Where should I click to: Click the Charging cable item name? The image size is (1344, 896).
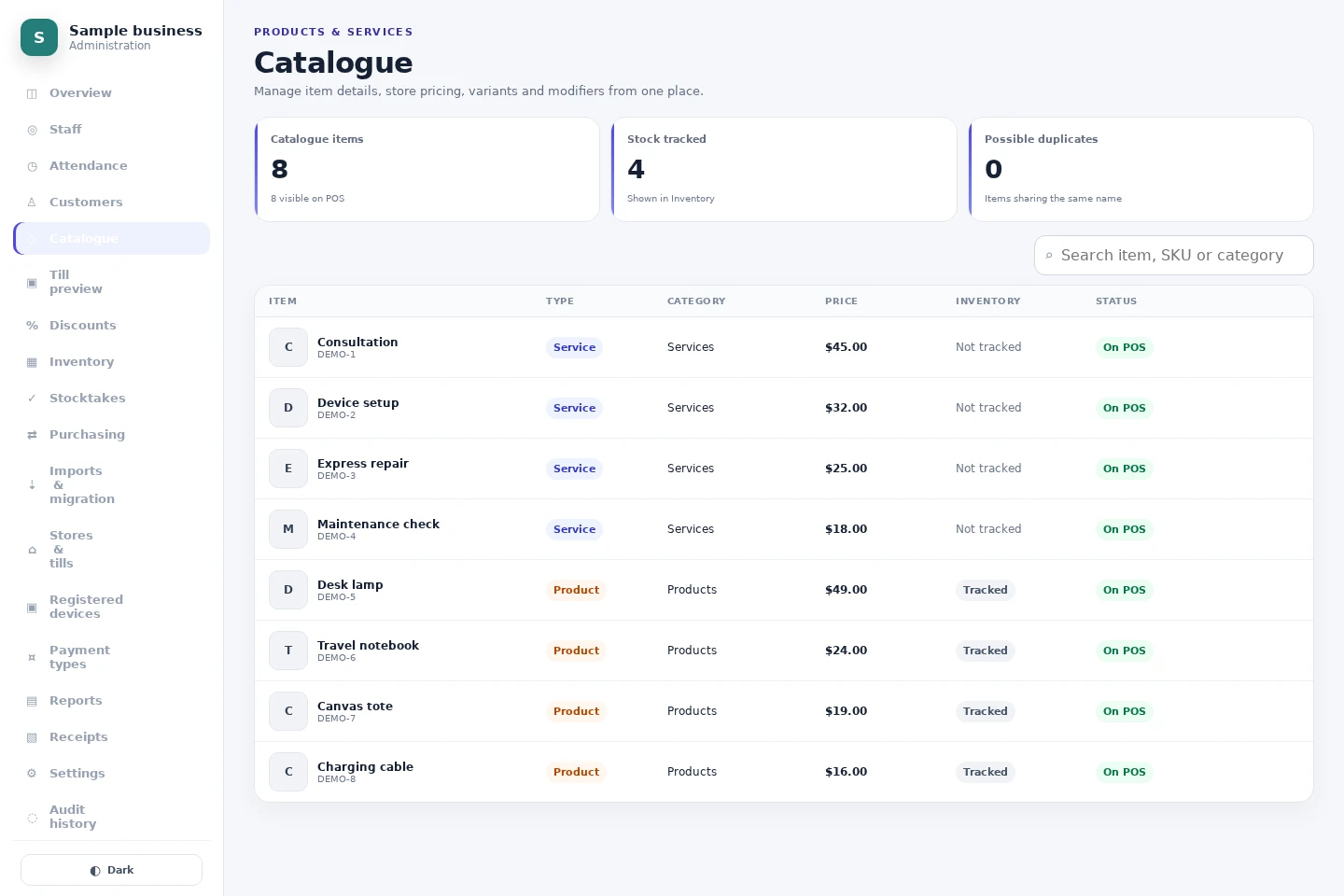(365, 767)
